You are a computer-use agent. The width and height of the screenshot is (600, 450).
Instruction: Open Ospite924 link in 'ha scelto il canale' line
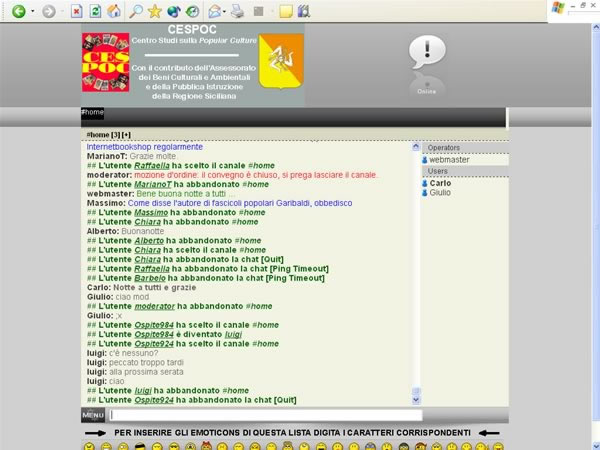pyautogui.click(x=154, y=344)
